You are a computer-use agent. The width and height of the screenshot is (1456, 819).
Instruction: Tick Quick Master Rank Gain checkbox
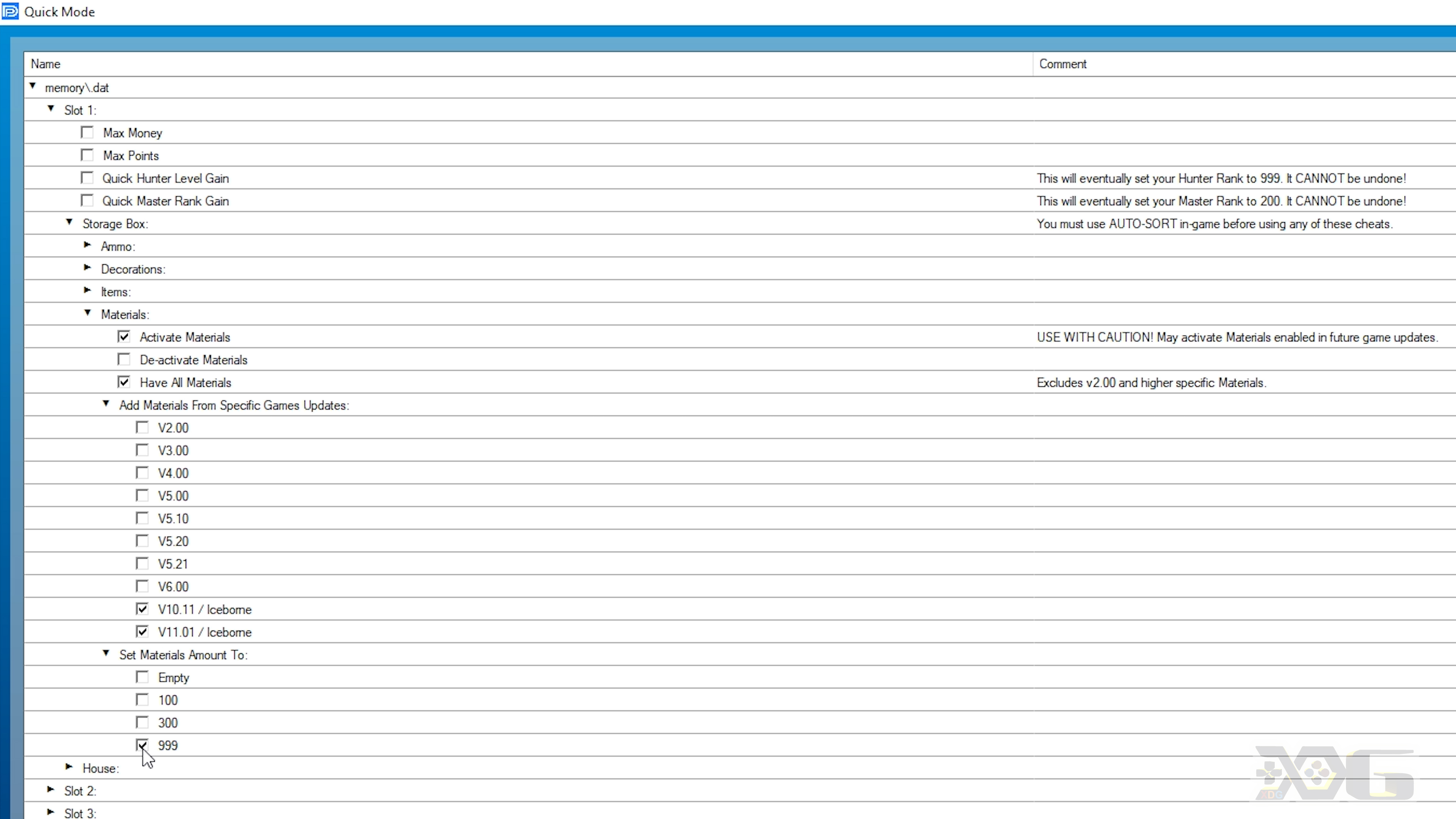(87, 201)
